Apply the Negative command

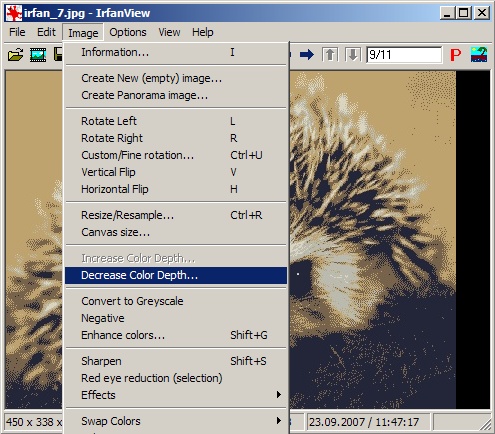[x=176, y=318]
